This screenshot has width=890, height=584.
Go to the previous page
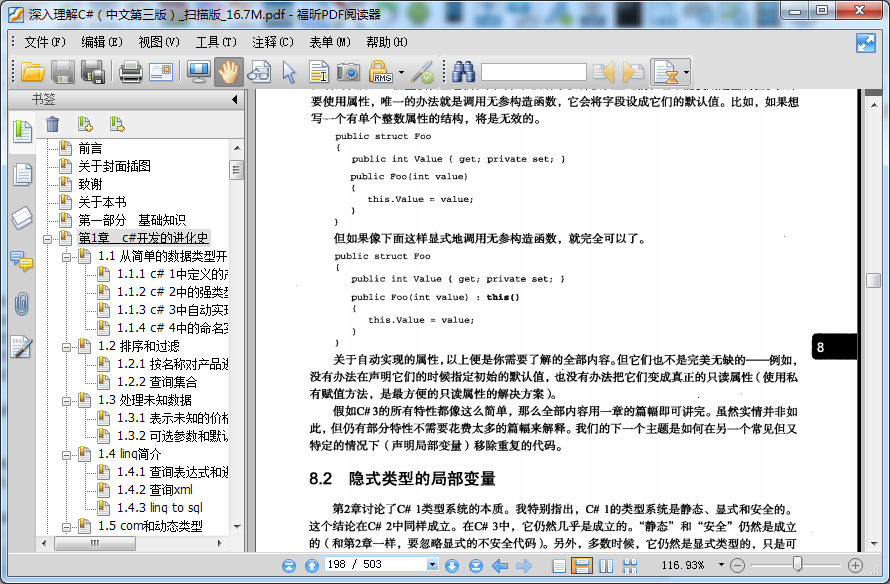(x=312, y=565)
